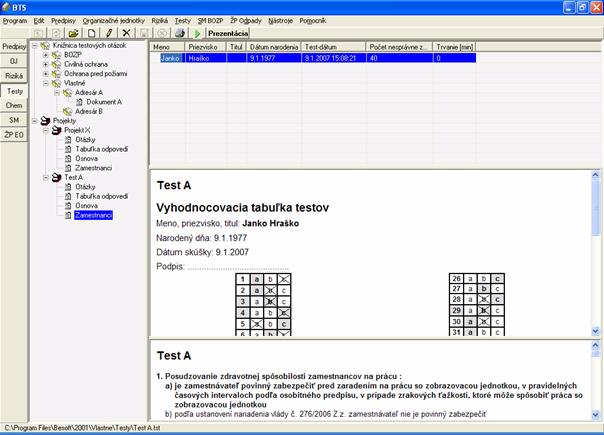Switch to the OJ side tab
Screen dimensions: 604x435
coord(14,61)
